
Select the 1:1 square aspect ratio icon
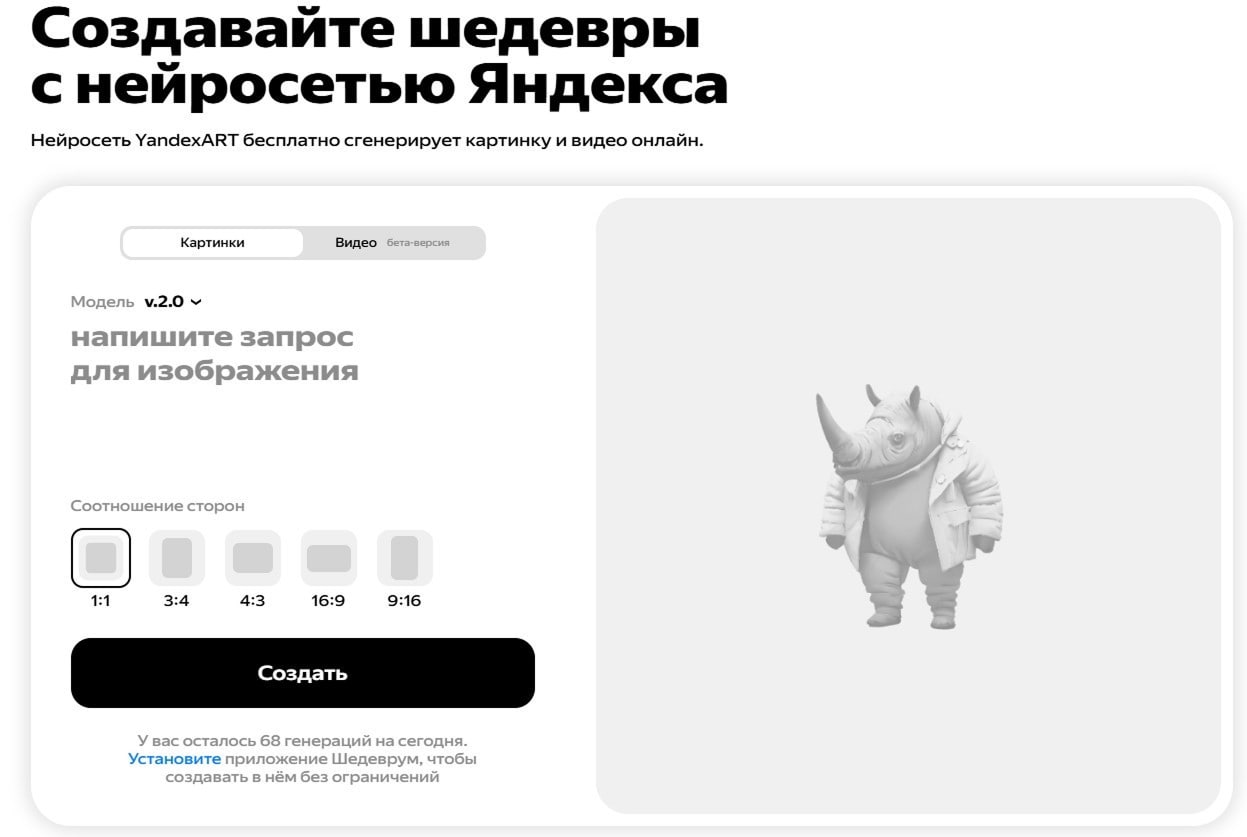click(101, 557)
